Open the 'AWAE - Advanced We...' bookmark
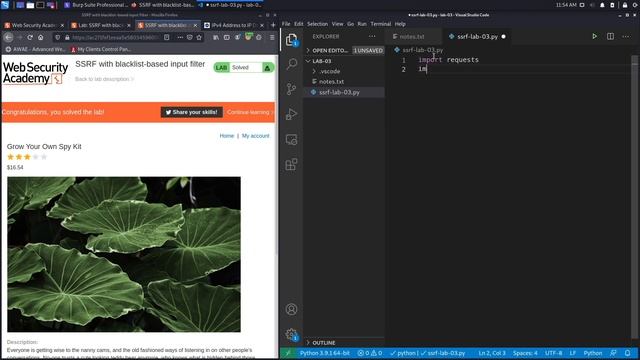 pos(35,49)
